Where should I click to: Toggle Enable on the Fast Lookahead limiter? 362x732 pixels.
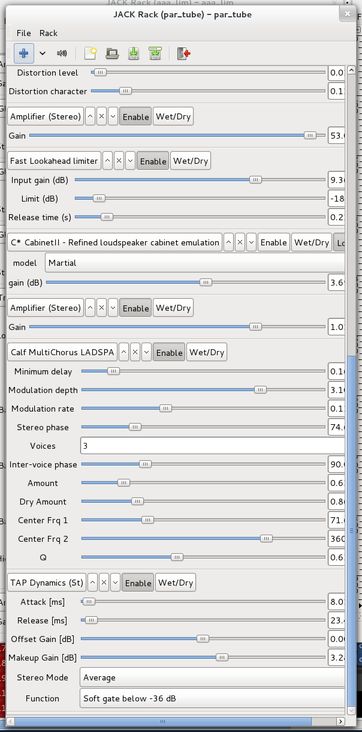(x=153, y=161)
